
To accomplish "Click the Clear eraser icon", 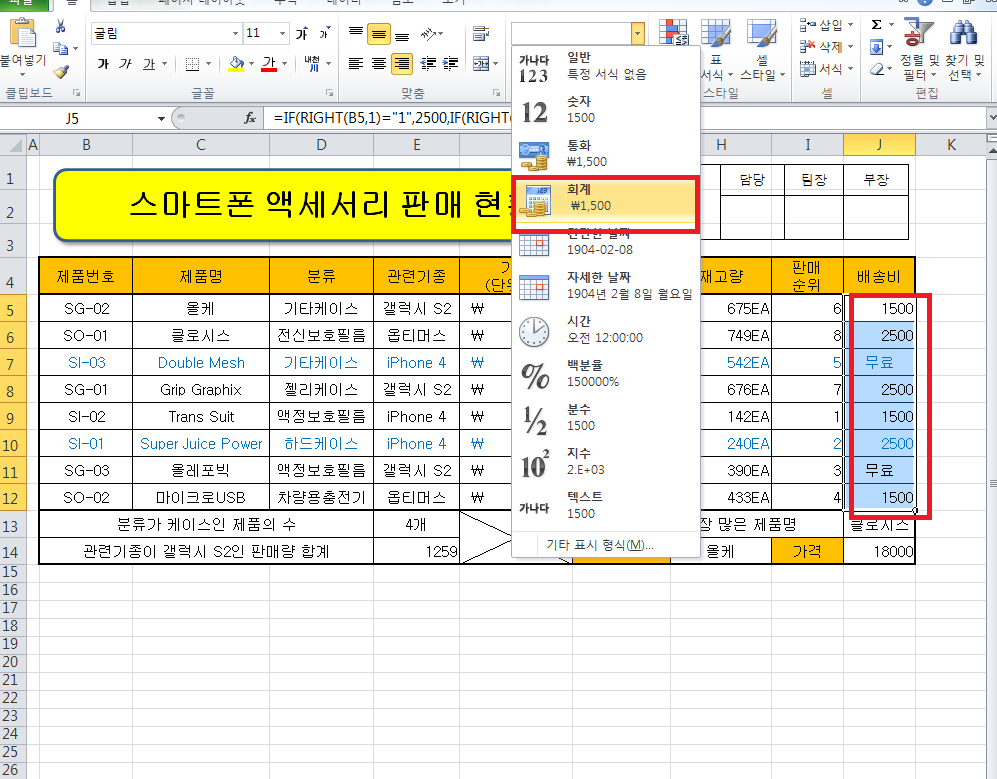I will pyautogui.click(x=877, y=69).
